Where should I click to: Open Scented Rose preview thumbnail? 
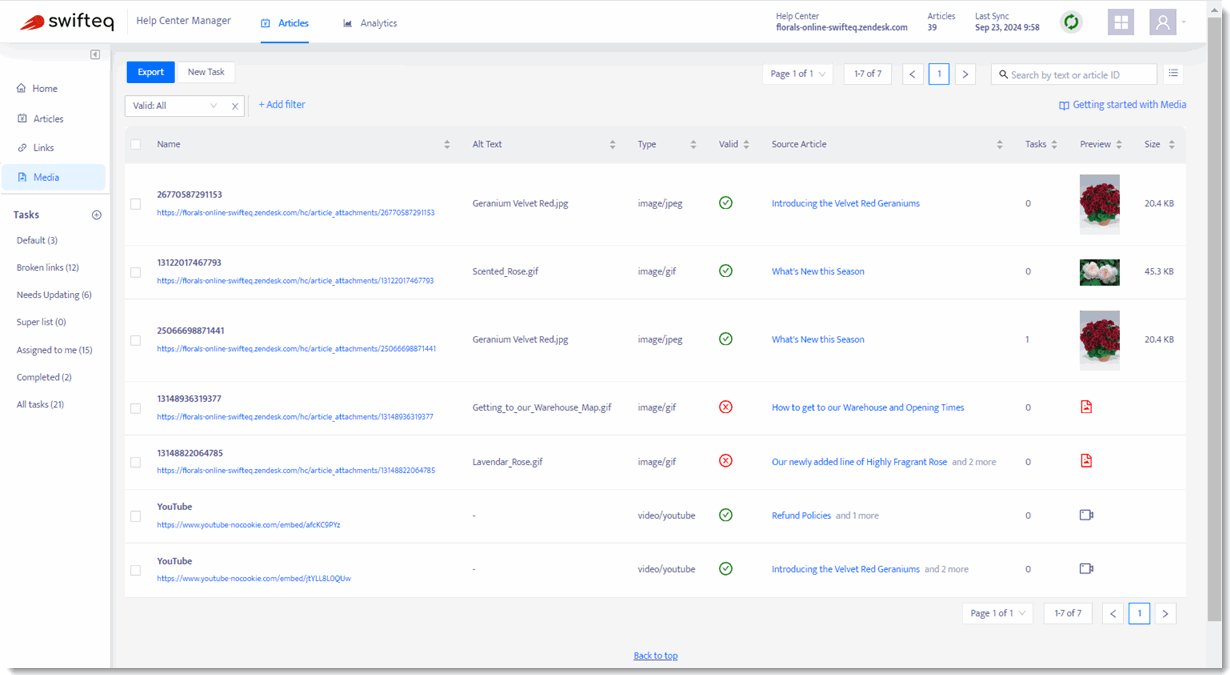(1100, 272)
